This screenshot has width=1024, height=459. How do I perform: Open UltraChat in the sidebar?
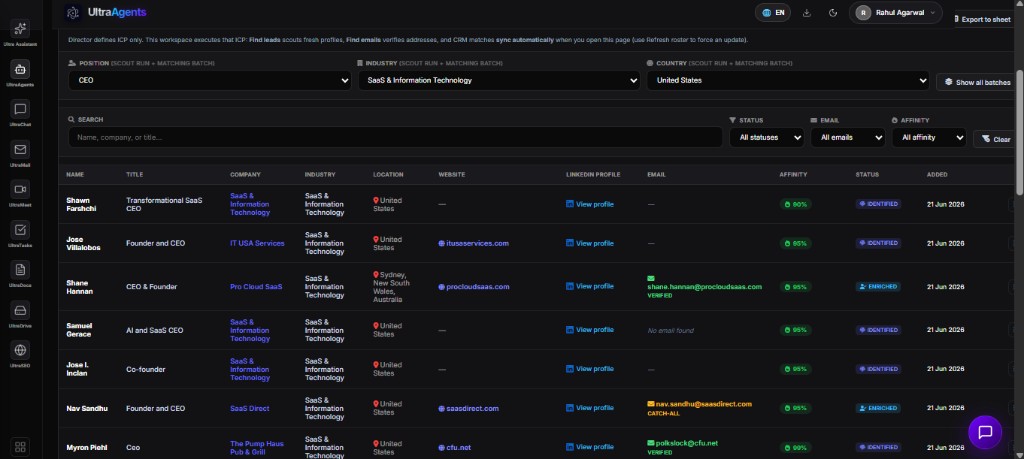pyautogui.click(x=20, y=114)
